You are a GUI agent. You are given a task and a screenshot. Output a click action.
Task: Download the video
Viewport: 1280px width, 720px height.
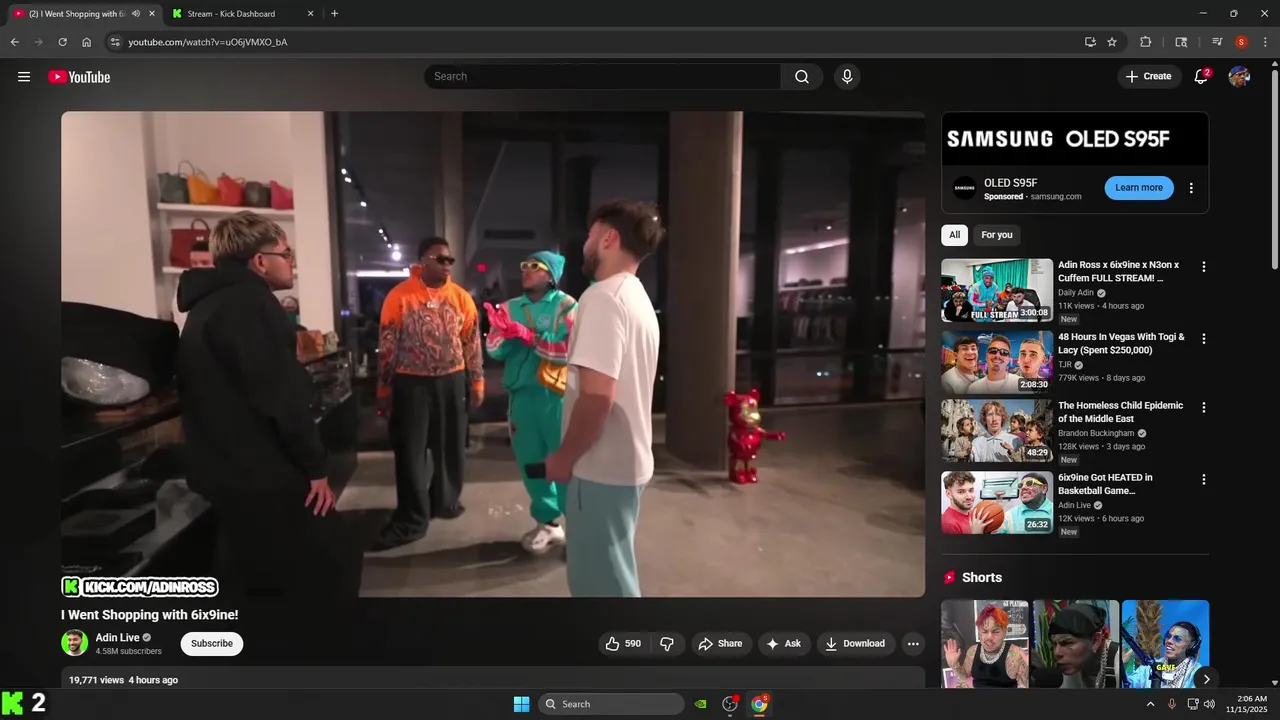pos(855,644)
